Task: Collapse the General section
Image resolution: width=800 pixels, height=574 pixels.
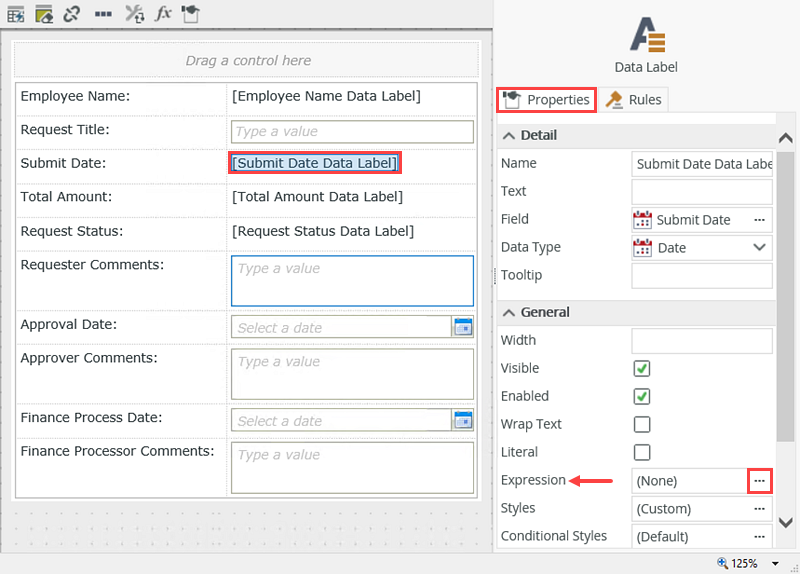Action: (x=509, y=312)
